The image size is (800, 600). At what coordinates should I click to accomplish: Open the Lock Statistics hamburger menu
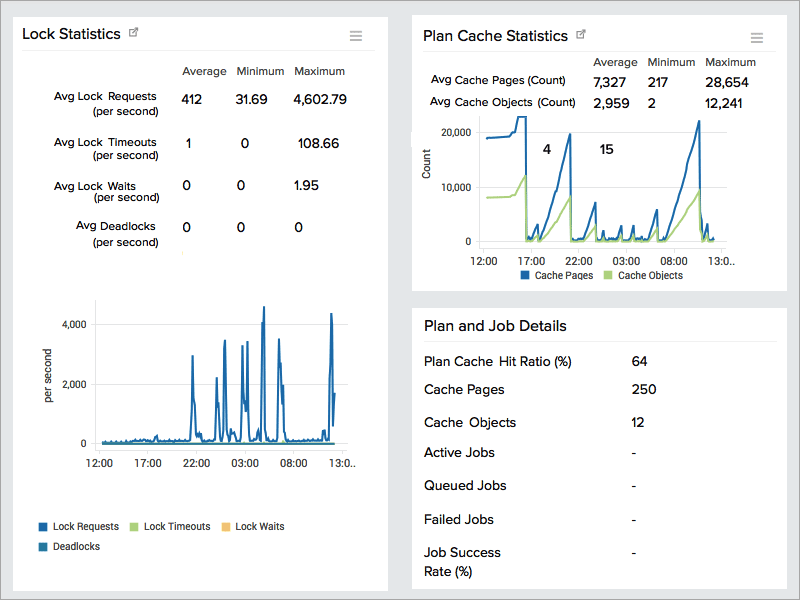point(356,35)
